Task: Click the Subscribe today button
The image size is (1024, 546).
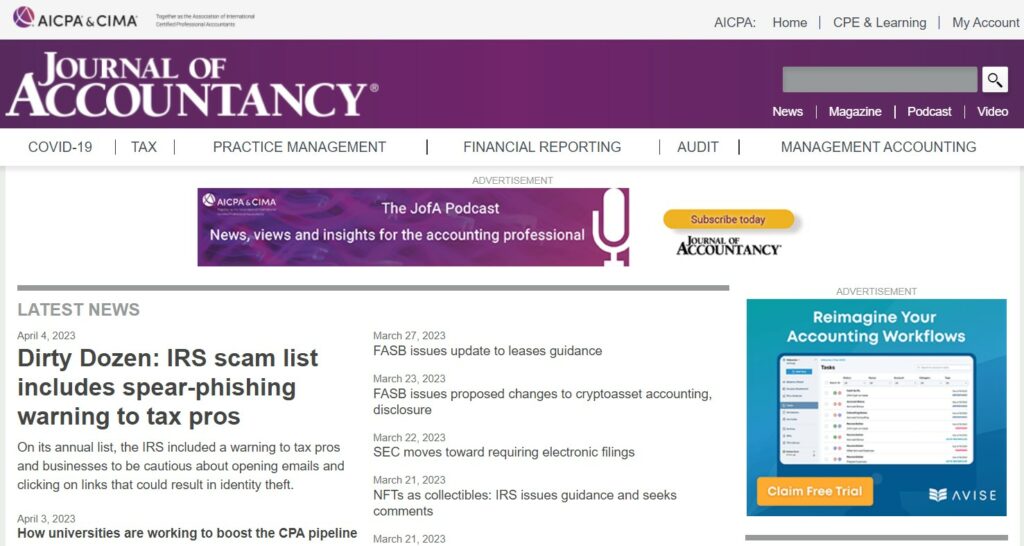Action: point(728,219)
